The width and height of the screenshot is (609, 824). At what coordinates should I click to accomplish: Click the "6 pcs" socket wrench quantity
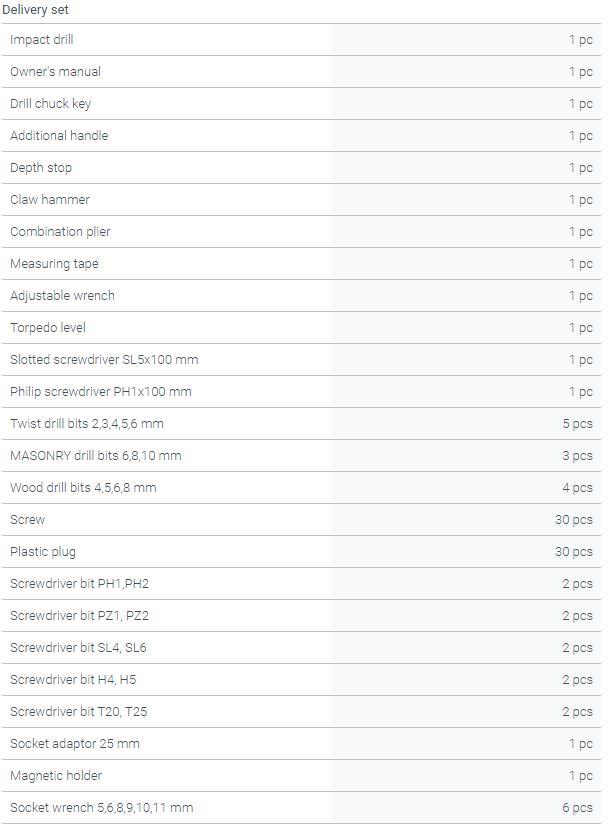pyautogui.click(x=577, y=808)
